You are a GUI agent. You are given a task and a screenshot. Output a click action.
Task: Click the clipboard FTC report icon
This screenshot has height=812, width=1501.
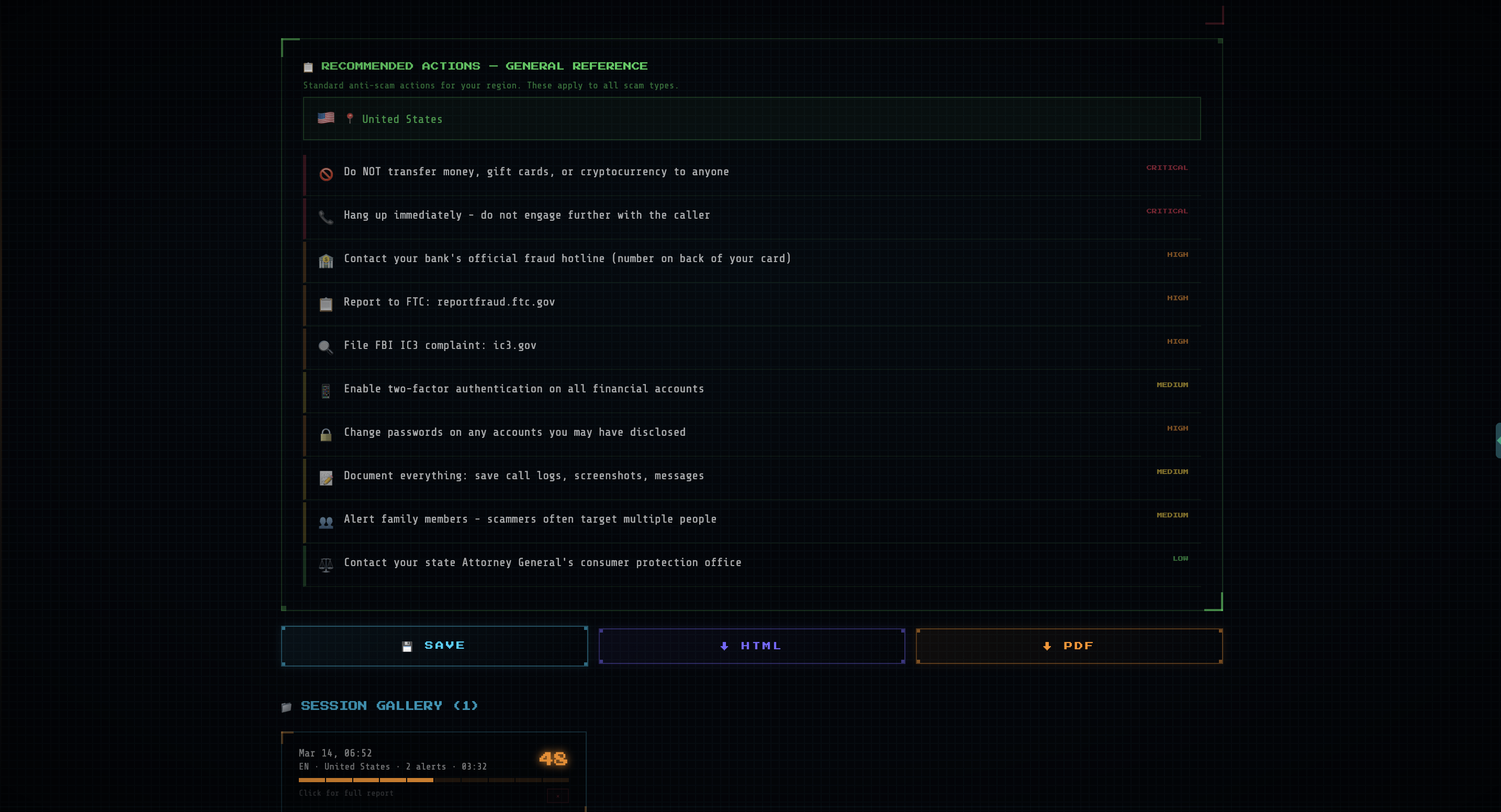(x=326, y=304)
